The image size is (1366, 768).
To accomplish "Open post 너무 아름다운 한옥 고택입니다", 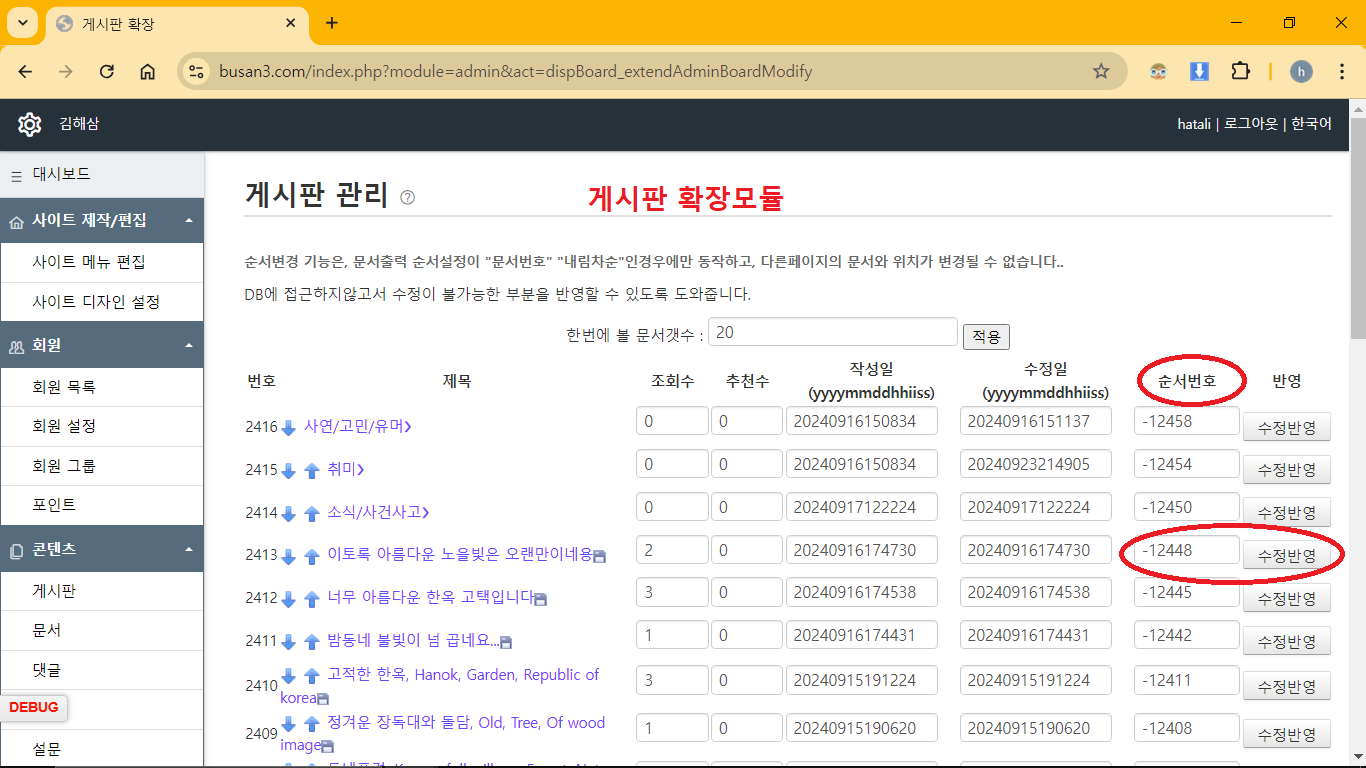I will (432, 597).
